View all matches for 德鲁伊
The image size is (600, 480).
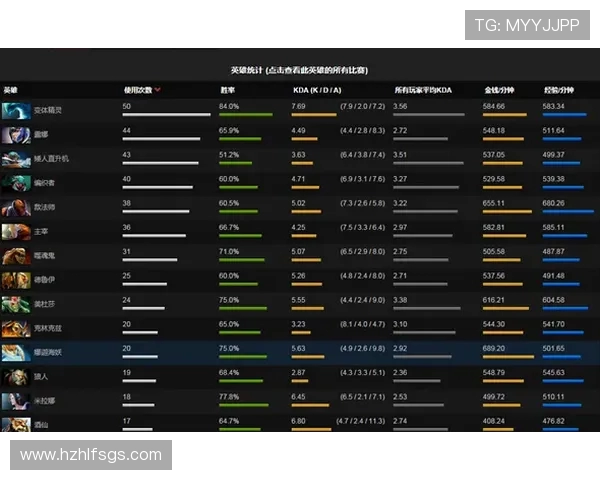pos(44,280)
